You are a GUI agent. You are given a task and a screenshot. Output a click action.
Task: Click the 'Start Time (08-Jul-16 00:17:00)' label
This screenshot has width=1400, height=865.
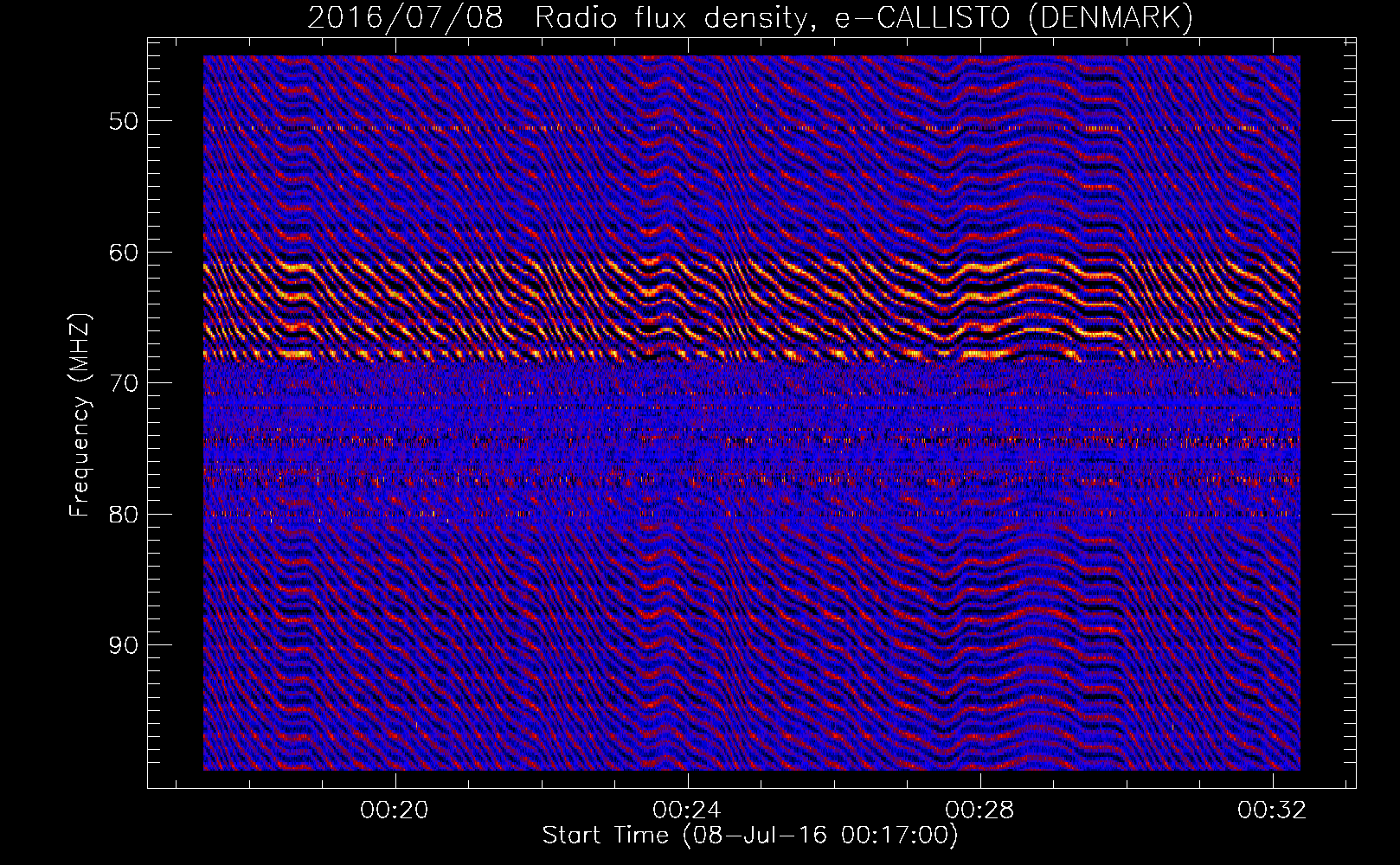749,835
